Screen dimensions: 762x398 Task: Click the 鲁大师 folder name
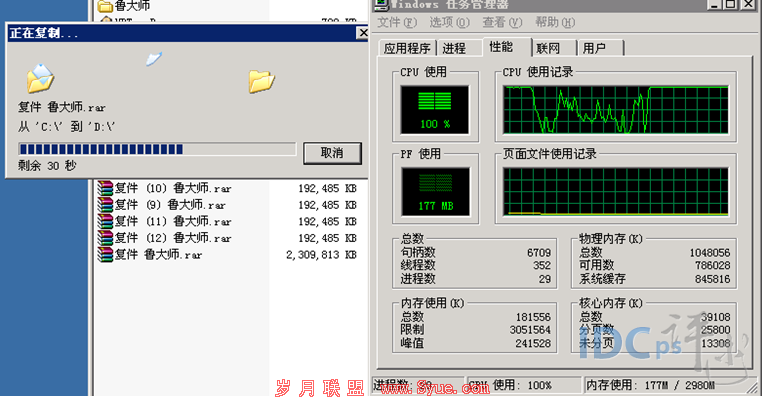point(132,6)
